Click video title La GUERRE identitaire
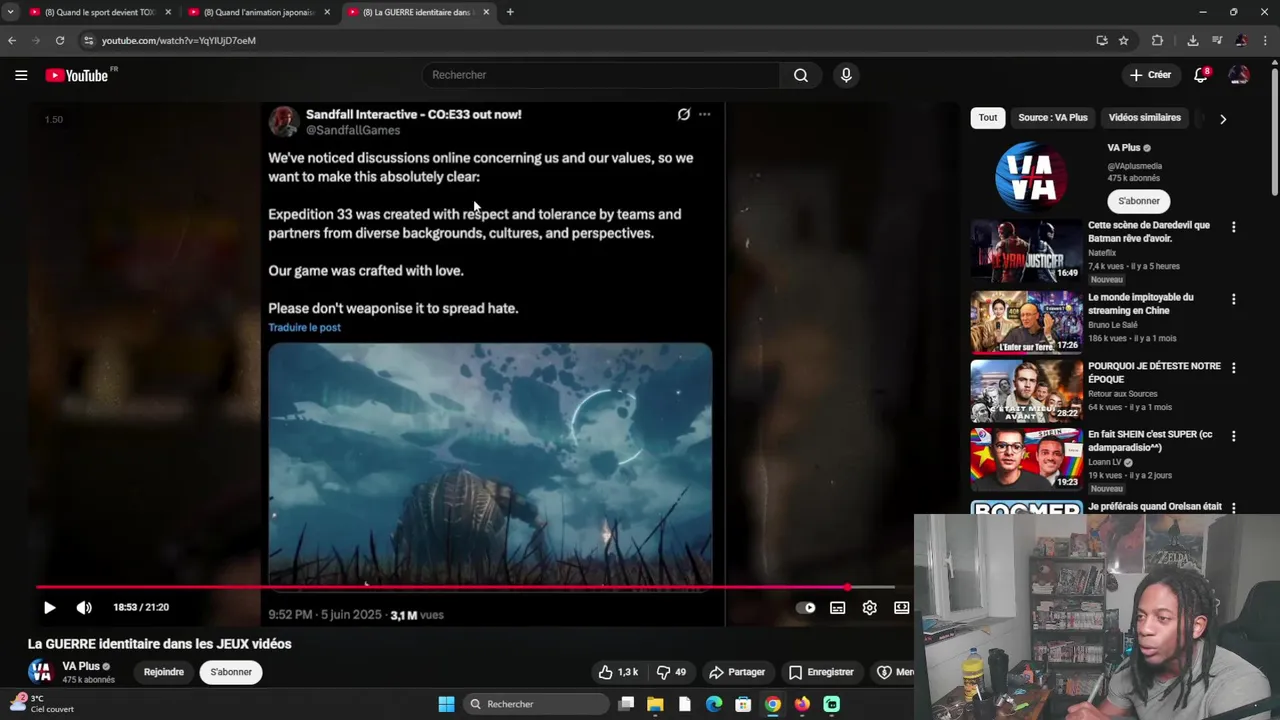Viewport: 1280px width, 720px height. click(160, 644)
